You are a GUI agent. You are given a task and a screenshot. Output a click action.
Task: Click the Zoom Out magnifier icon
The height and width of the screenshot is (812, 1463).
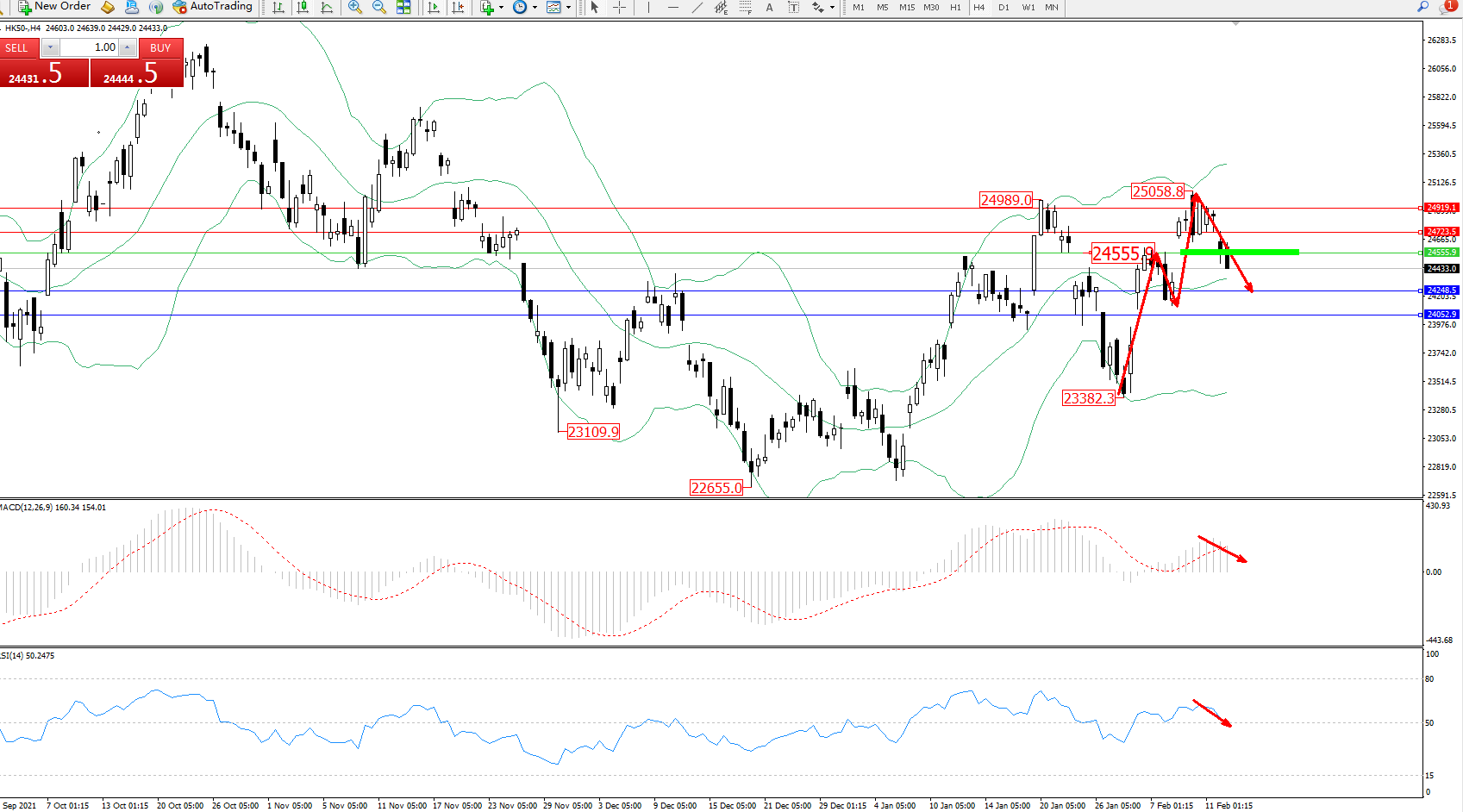tap(378, 7)
